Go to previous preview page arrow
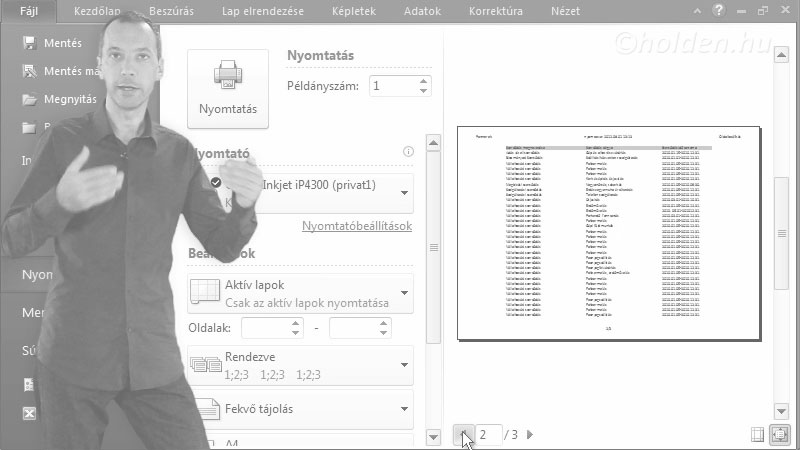Screen dimensions: 800x450 coord(463,435)
